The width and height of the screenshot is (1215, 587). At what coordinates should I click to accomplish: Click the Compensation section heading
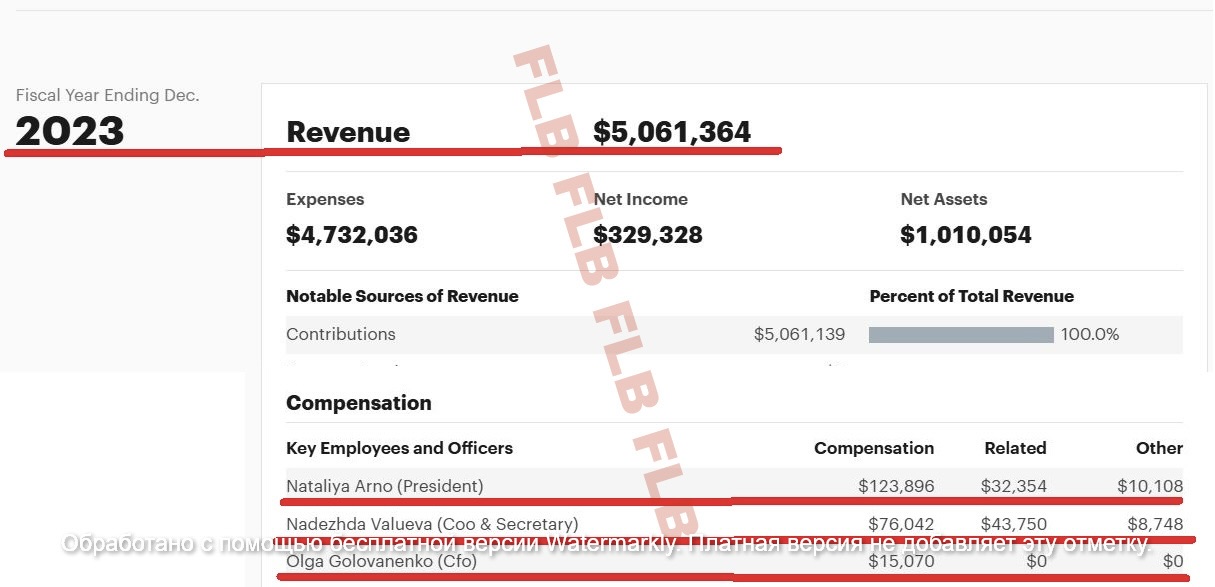(x=359, y=403)
